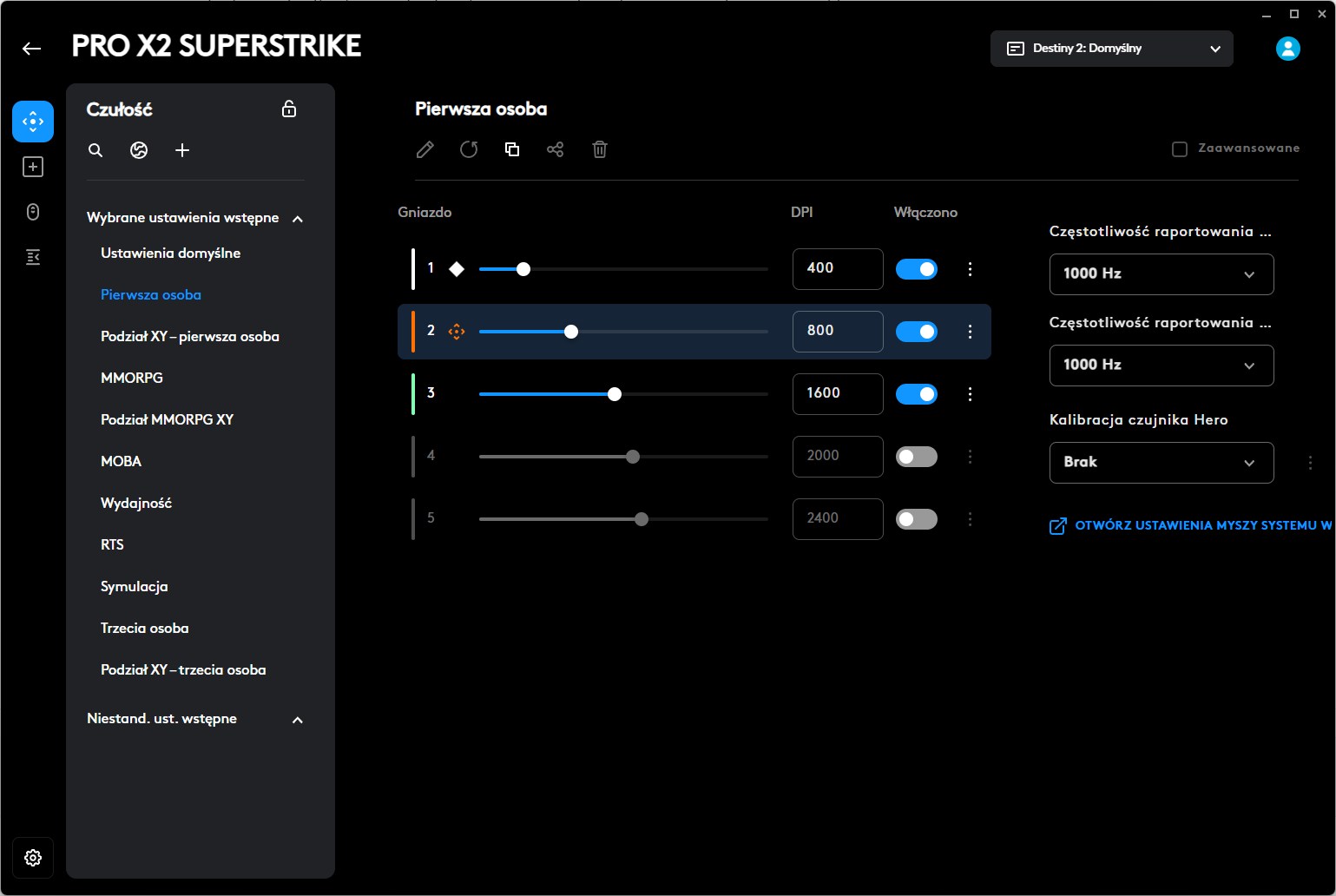Click the slot 3 DPI slider handle
Image resolution: width=1336 pixels, height=896 pixels.
pos(615,394)
